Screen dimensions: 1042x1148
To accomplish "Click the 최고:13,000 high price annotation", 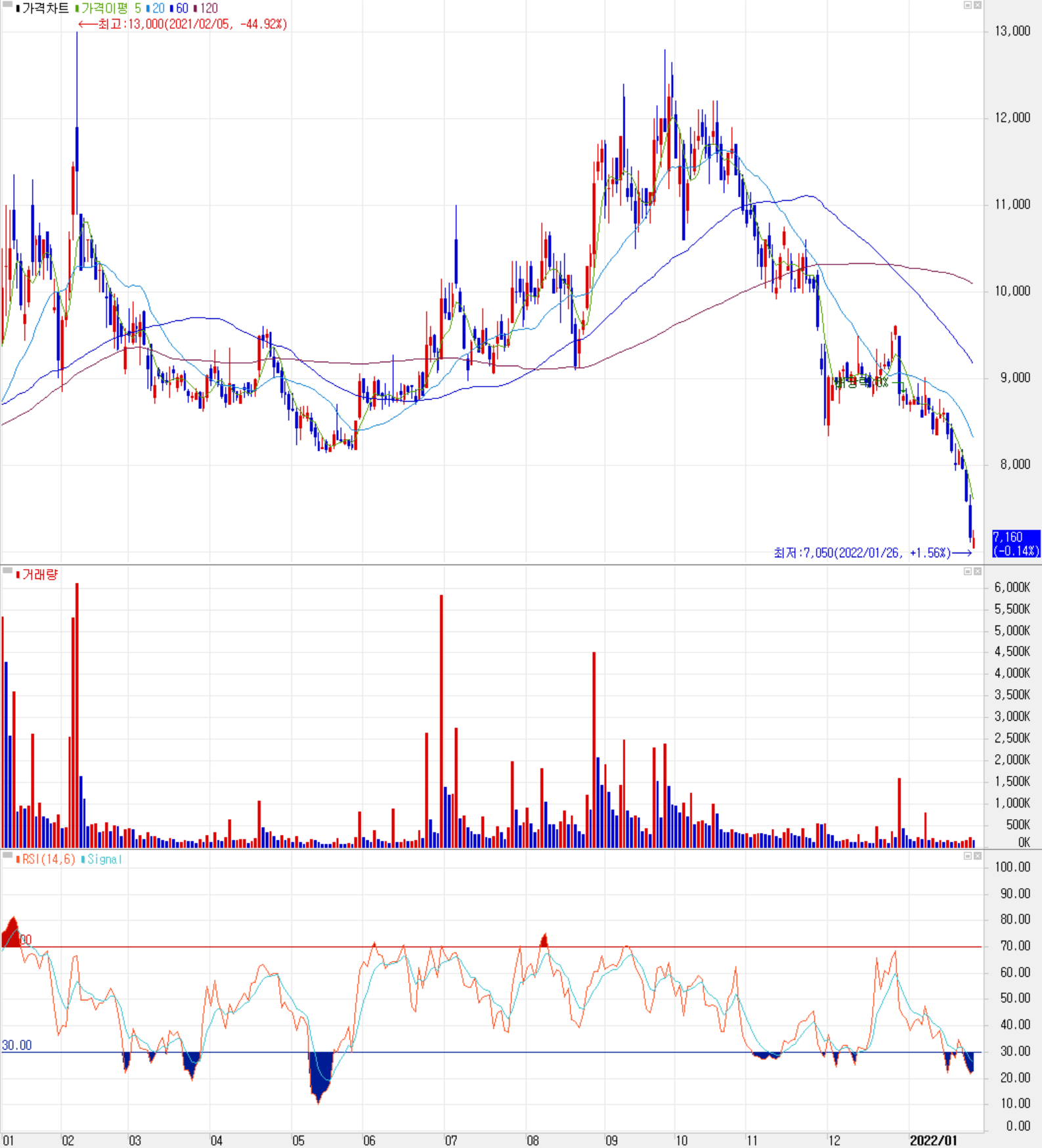I will tap(183, 24).
